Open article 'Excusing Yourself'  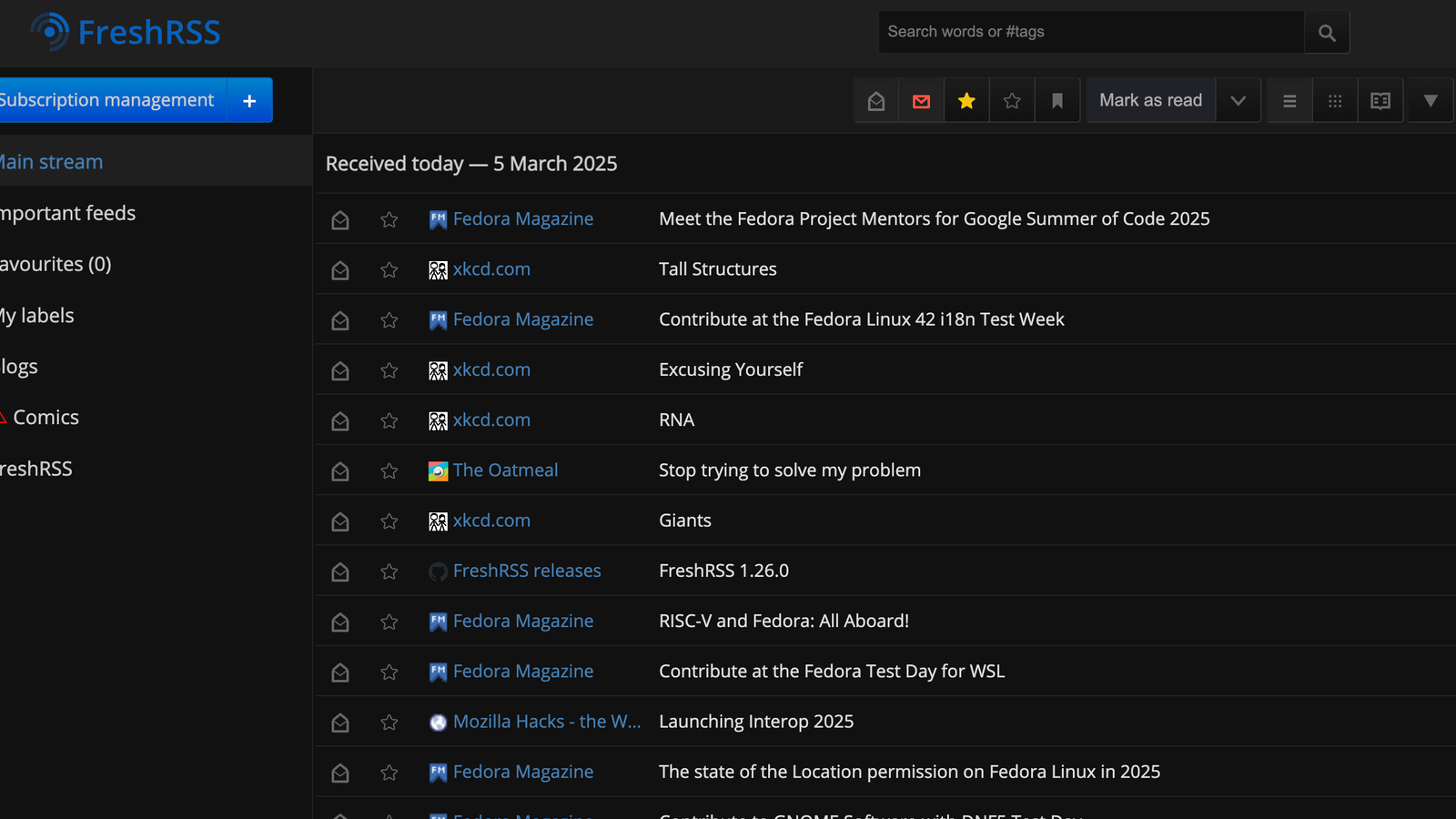pyautogui.click(x=731, y=370)
